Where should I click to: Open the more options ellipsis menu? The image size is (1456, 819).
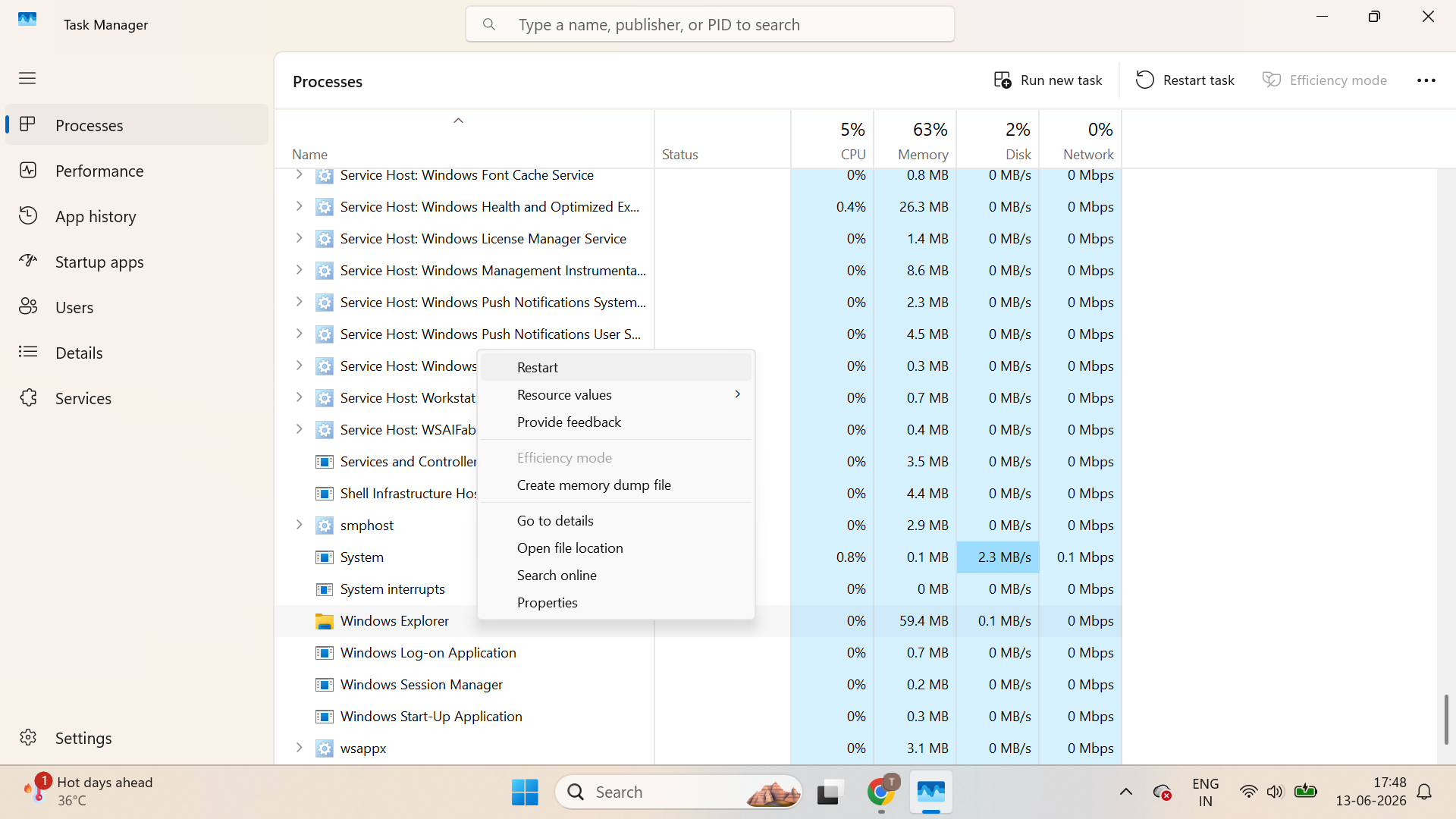(1426, 80)
